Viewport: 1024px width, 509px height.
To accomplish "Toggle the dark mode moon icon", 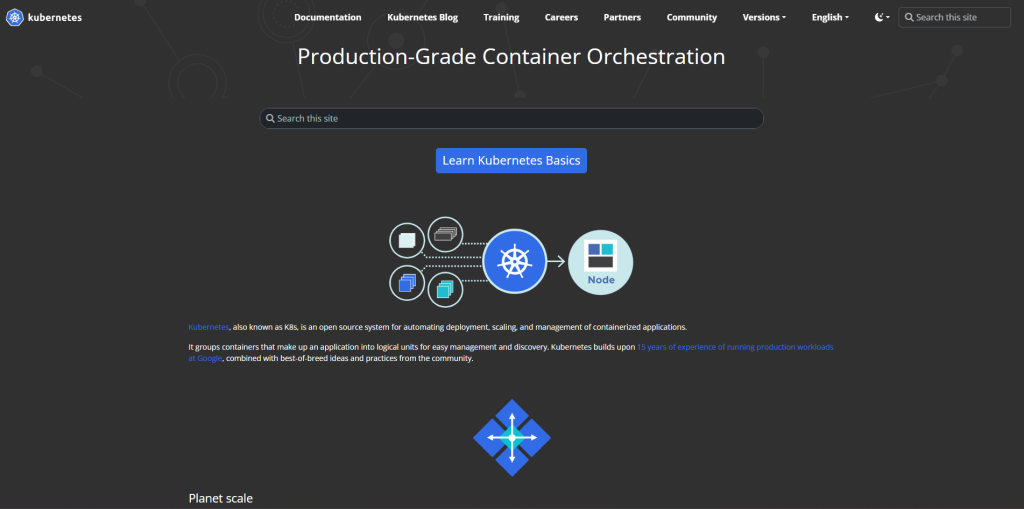I will point(879,18).
